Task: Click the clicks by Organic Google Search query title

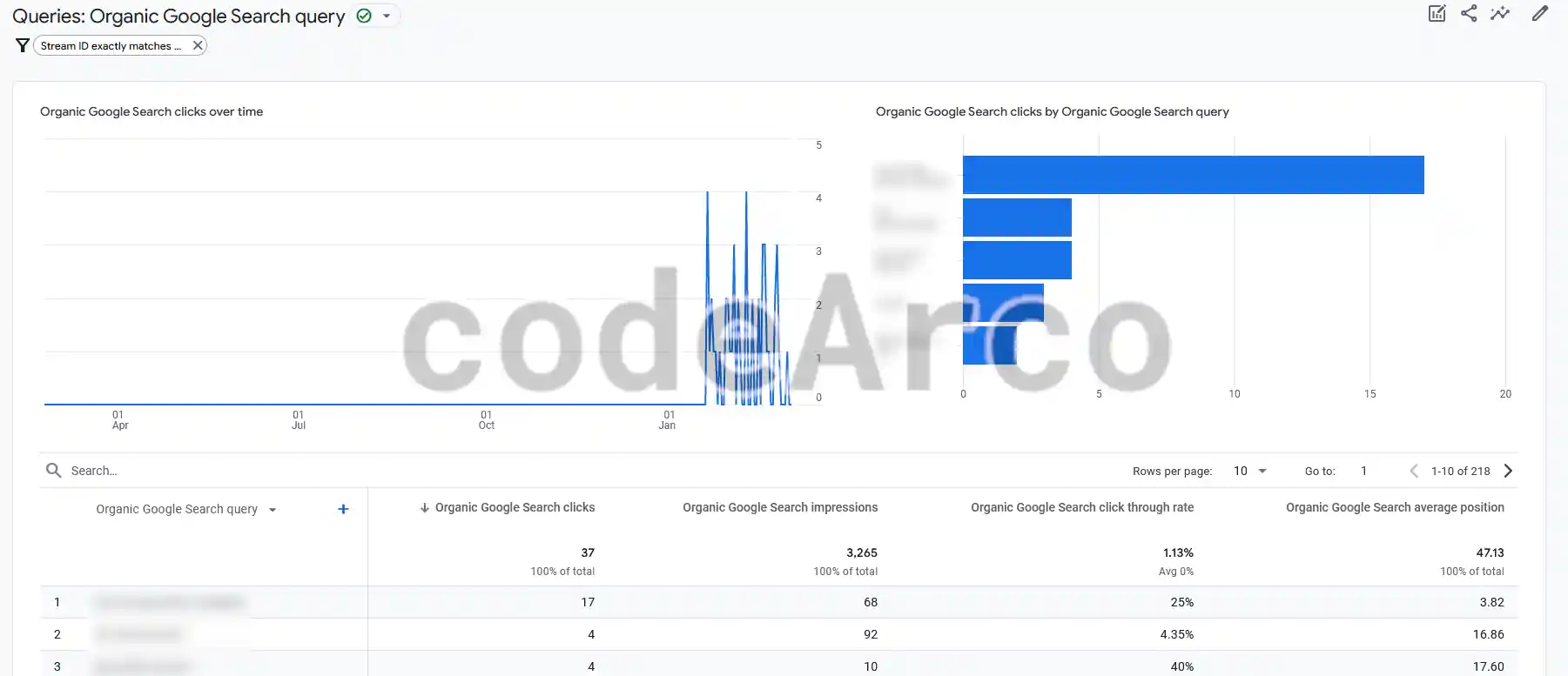Action: coord(1052,111)
